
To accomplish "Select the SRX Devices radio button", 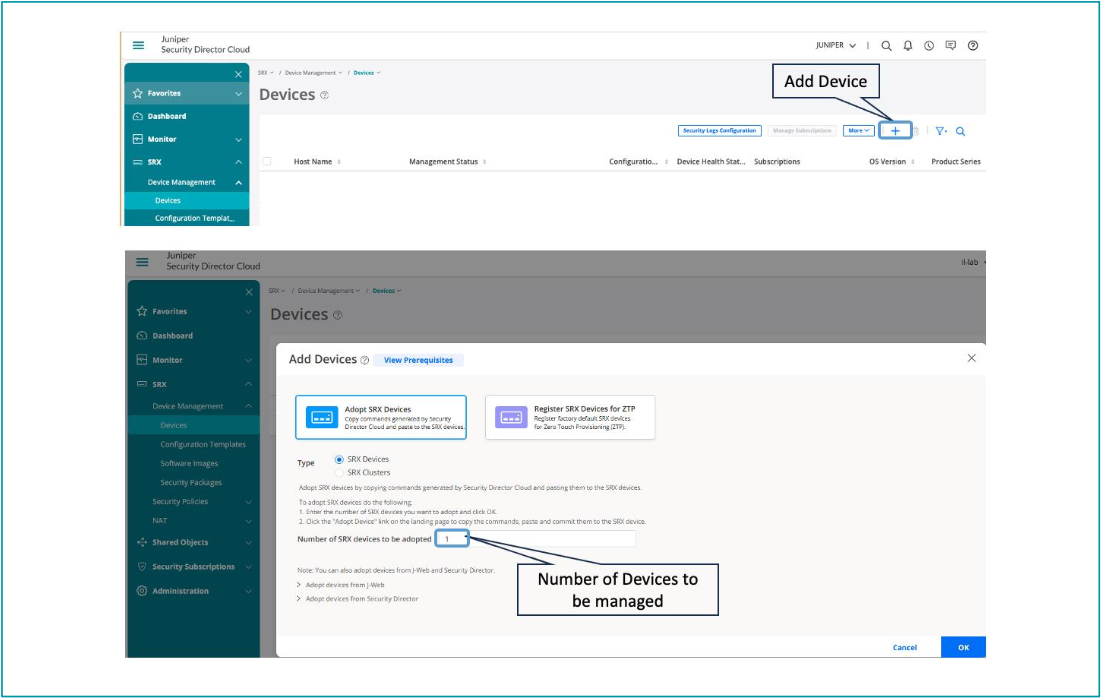I will coord(340,459).
